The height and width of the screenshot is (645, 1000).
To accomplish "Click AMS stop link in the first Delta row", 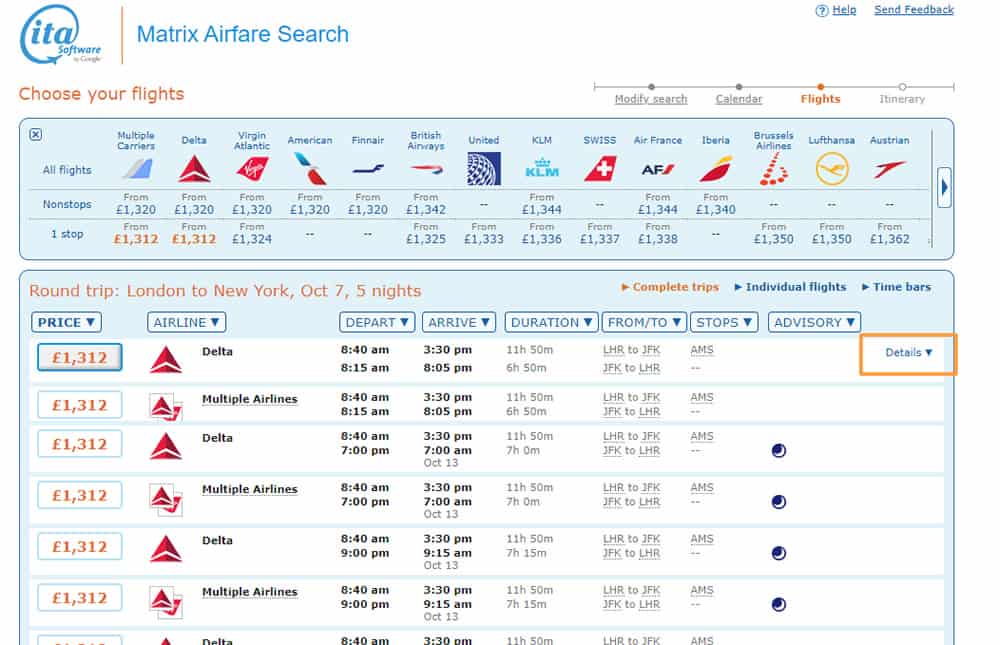I will [x=702, y=350].
